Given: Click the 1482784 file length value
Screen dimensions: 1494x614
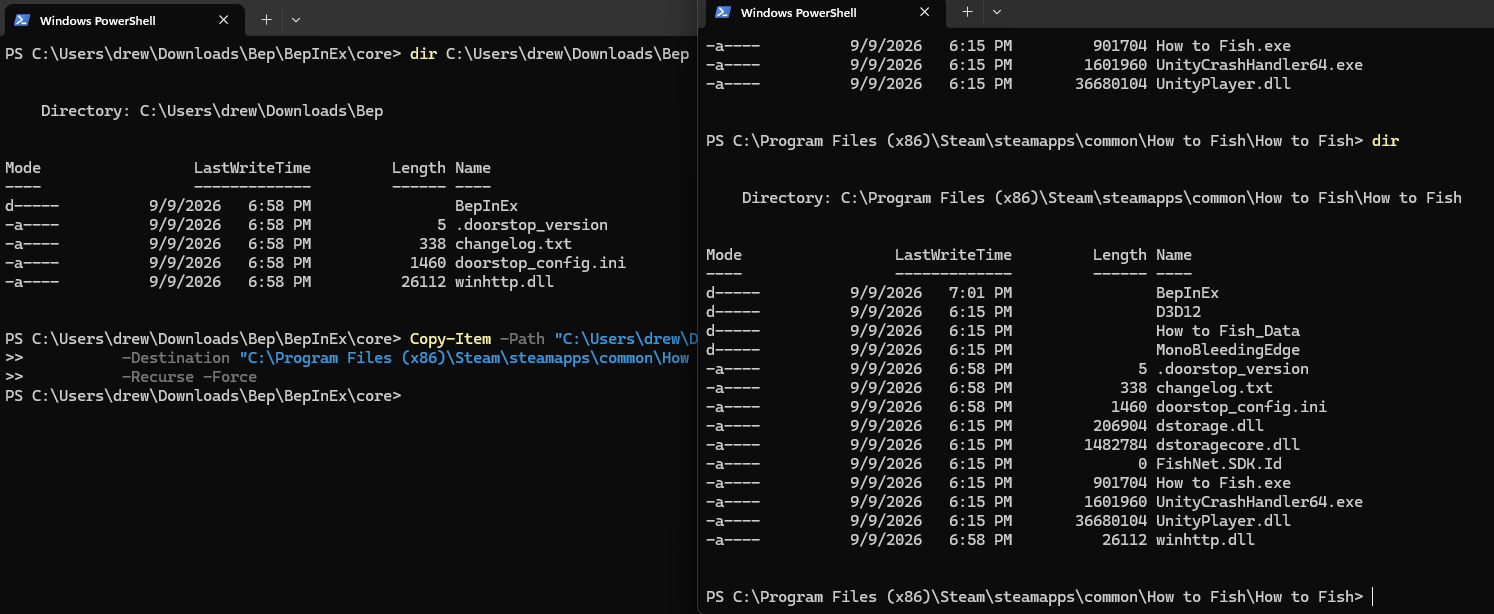Looking at the screenshot, I should (1116, 445).
